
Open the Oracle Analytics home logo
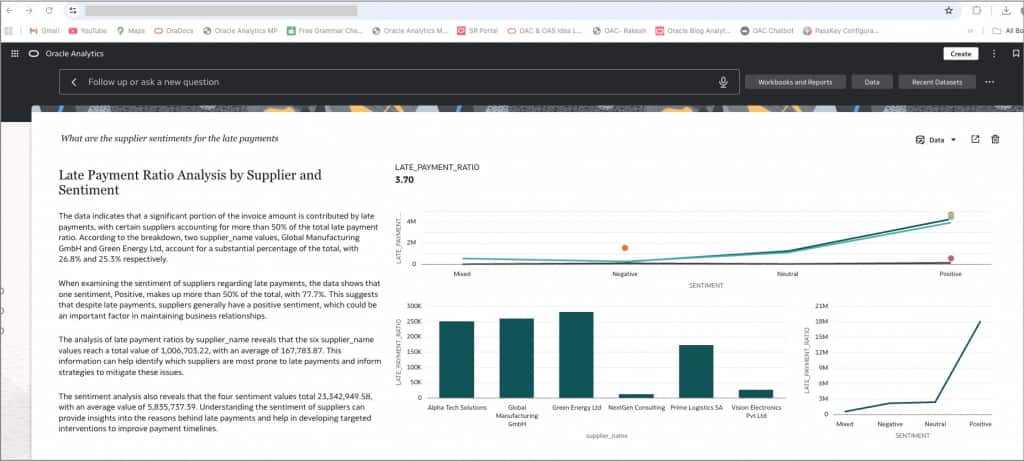[34, 54]
